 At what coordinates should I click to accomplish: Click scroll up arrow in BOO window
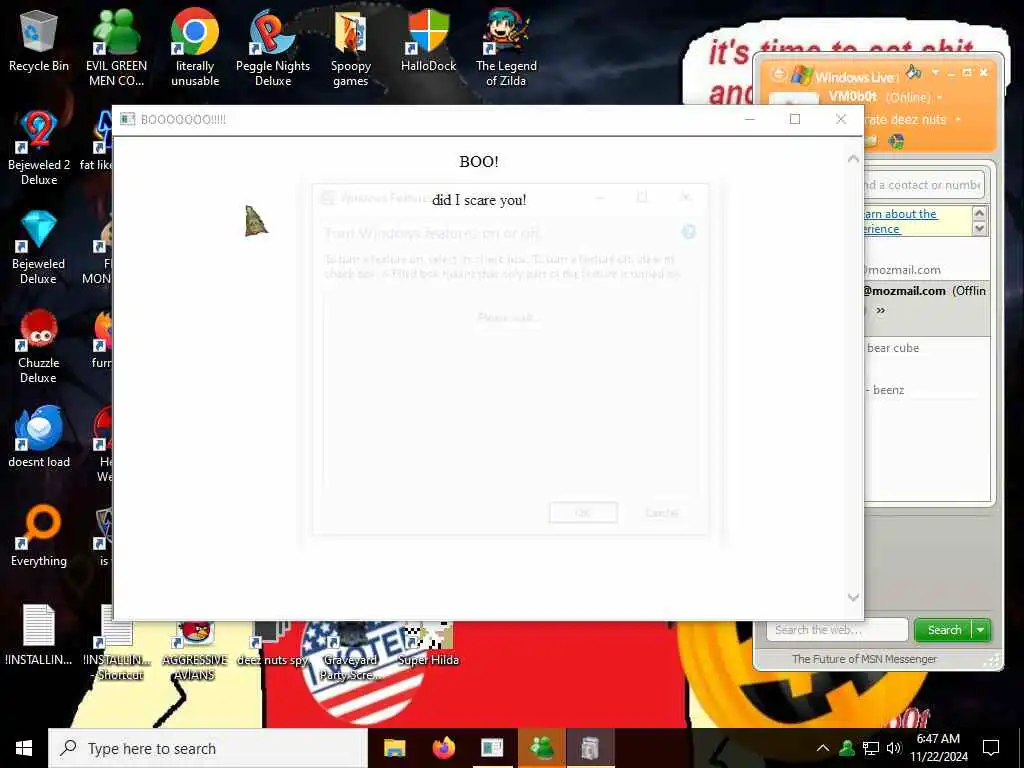coord(853,159)
